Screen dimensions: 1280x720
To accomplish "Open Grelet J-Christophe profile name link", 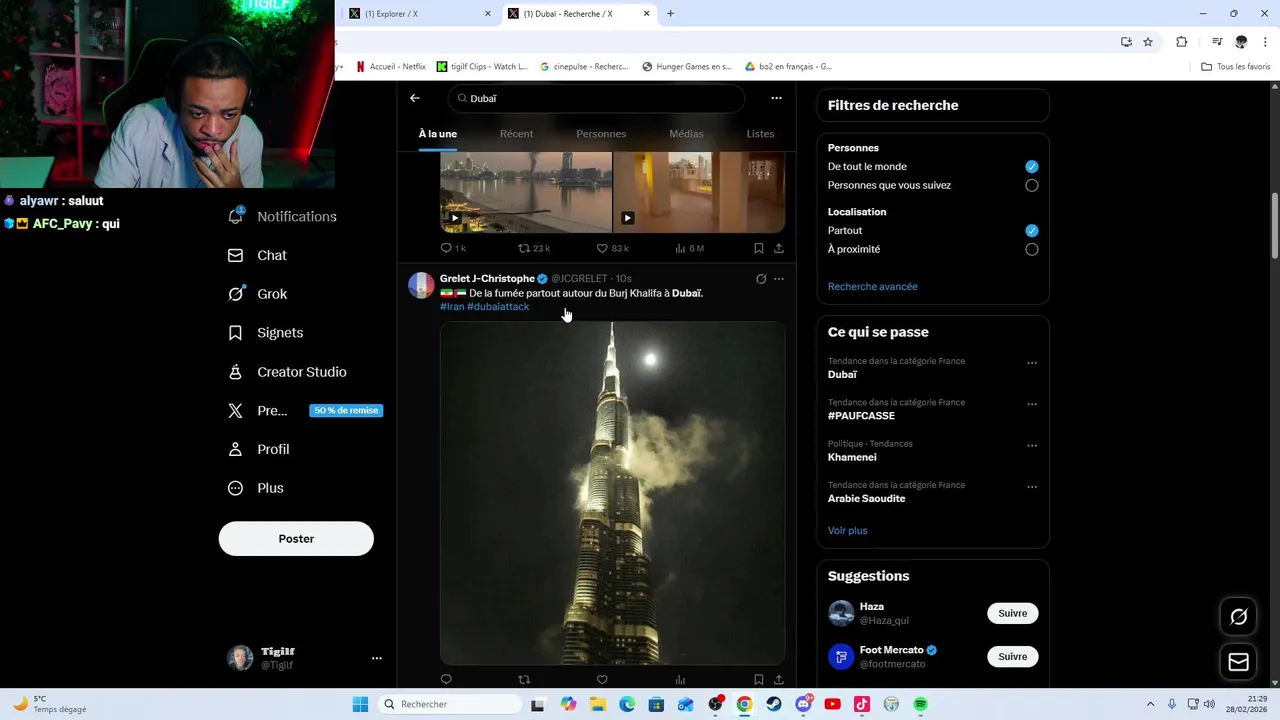I will [487, 279].
